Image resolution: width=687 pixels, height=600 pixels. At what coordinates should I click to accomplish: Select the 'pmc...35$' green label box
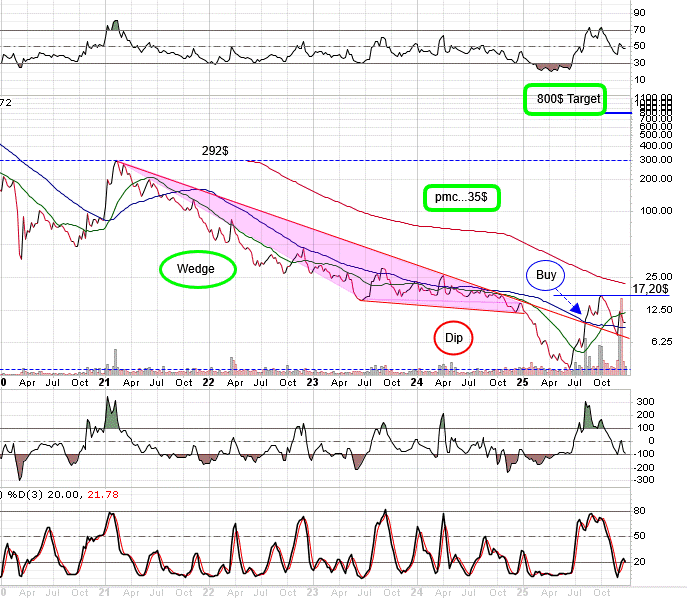click(461, 197)
